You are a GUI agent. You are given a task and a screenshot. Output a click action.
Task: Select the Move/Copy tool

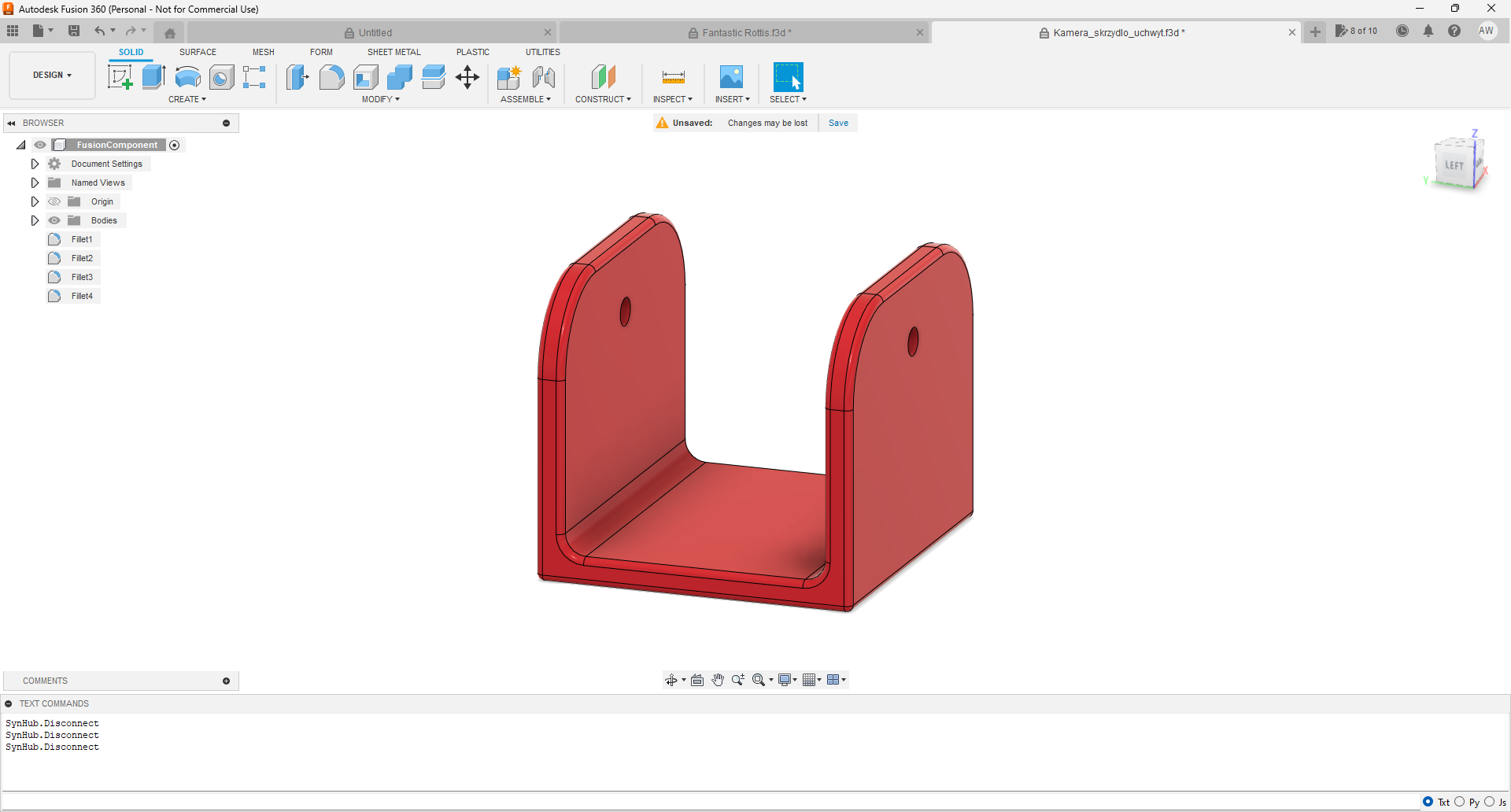[467, 77]
